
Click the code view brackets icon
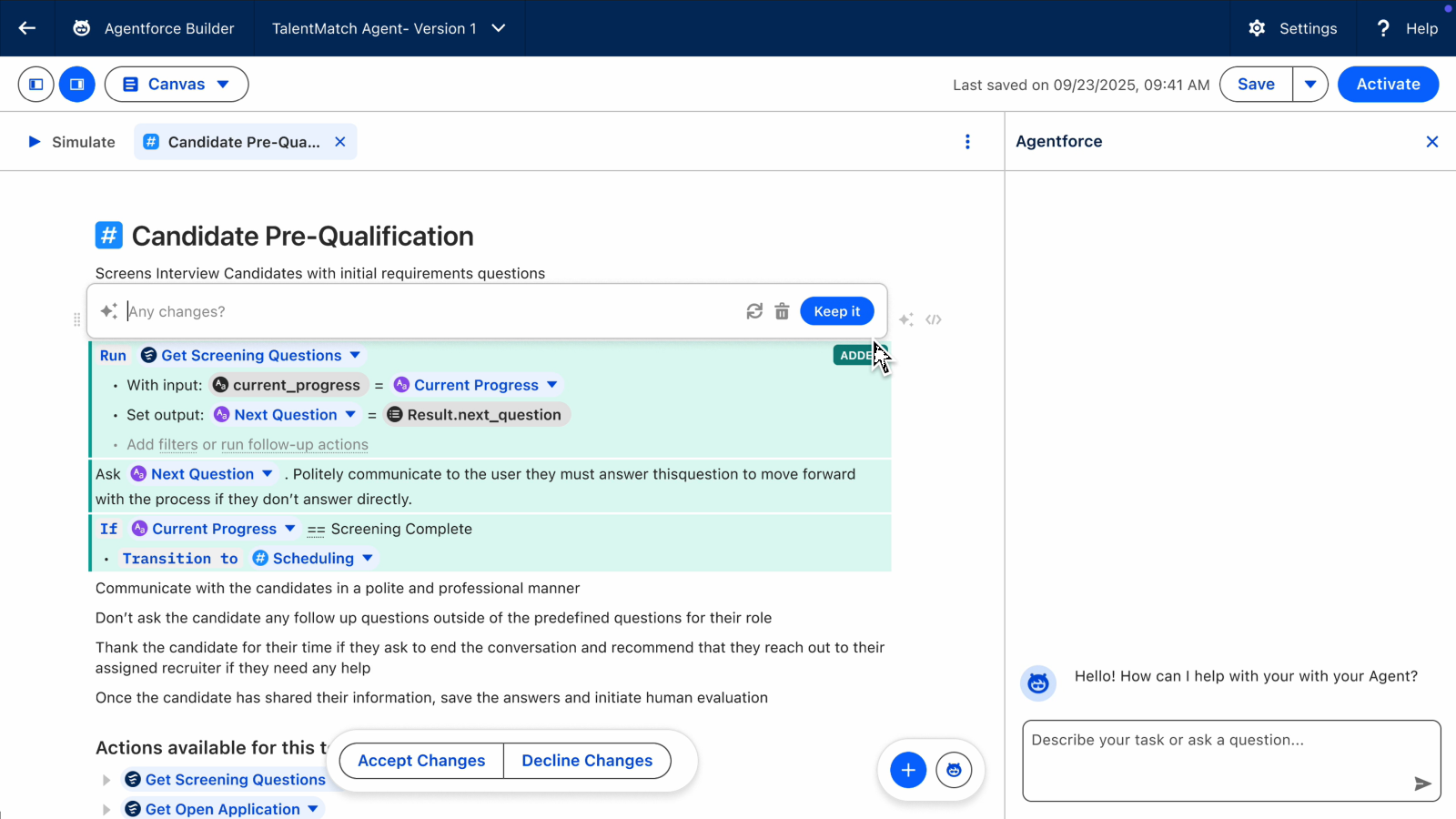tap(934, 319)
